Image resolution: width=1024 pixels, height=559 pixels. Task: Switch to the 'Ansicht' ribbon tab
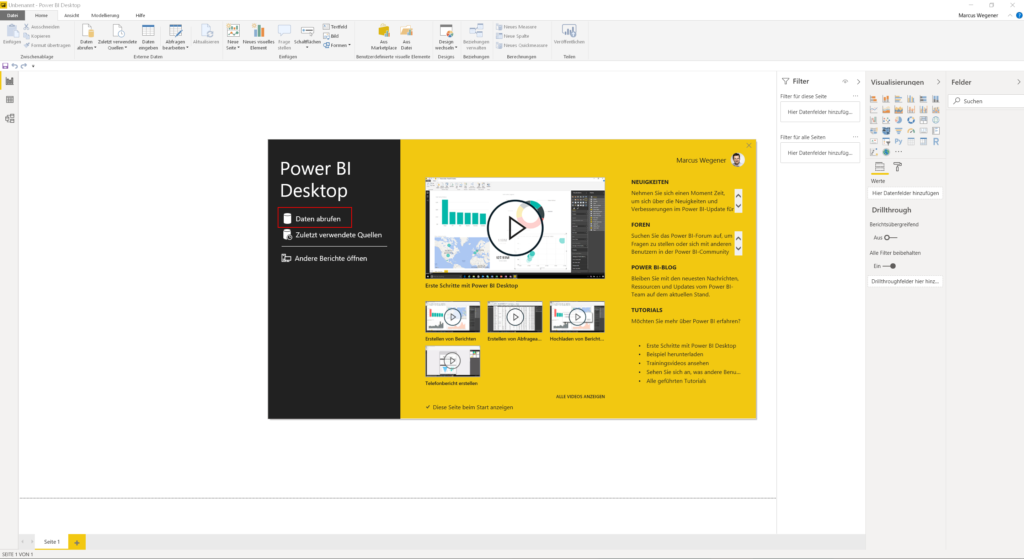72,16
